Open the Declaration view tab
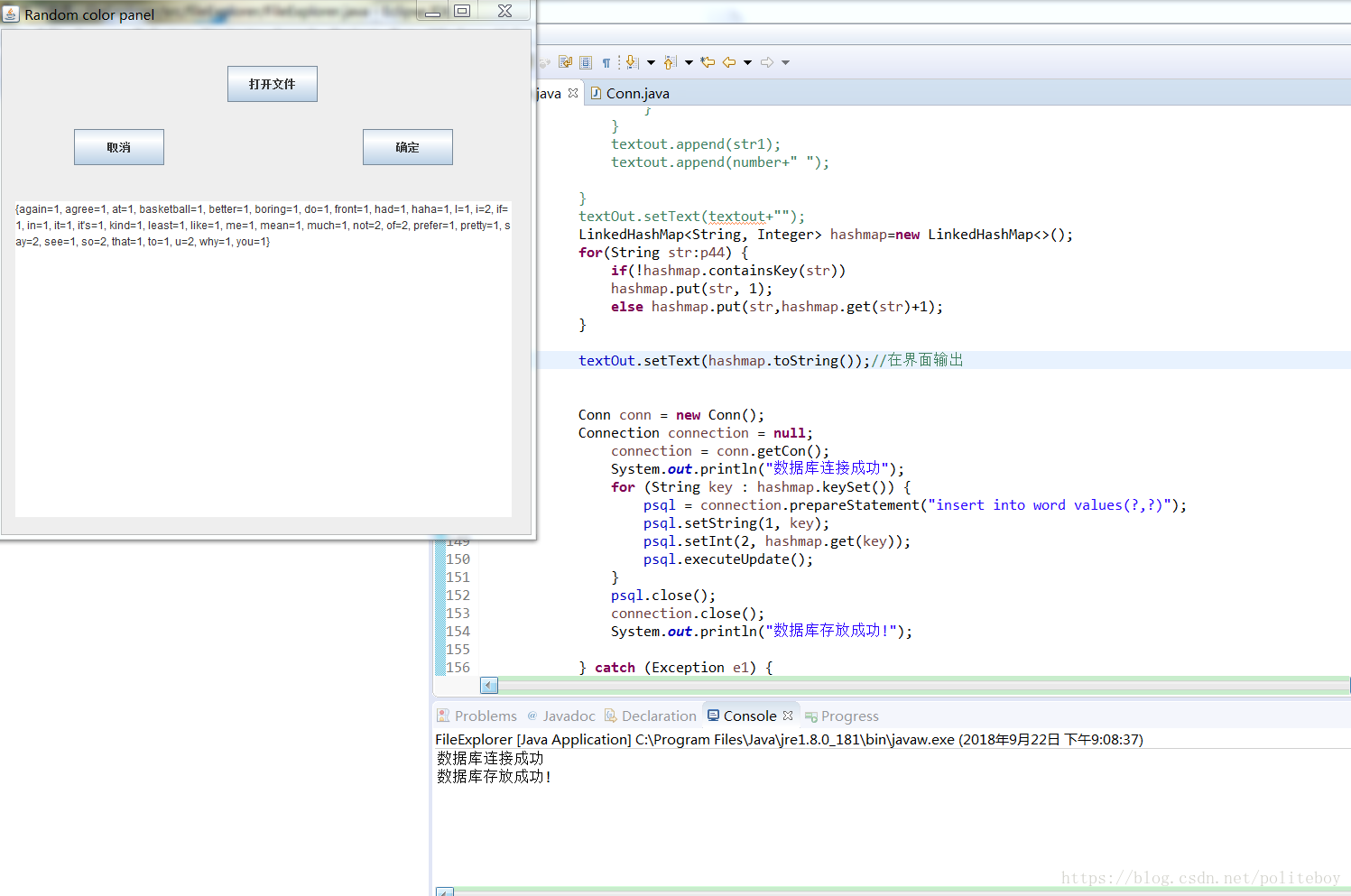The height and width of the screenshot is (896, 1351). coord(651,716)
